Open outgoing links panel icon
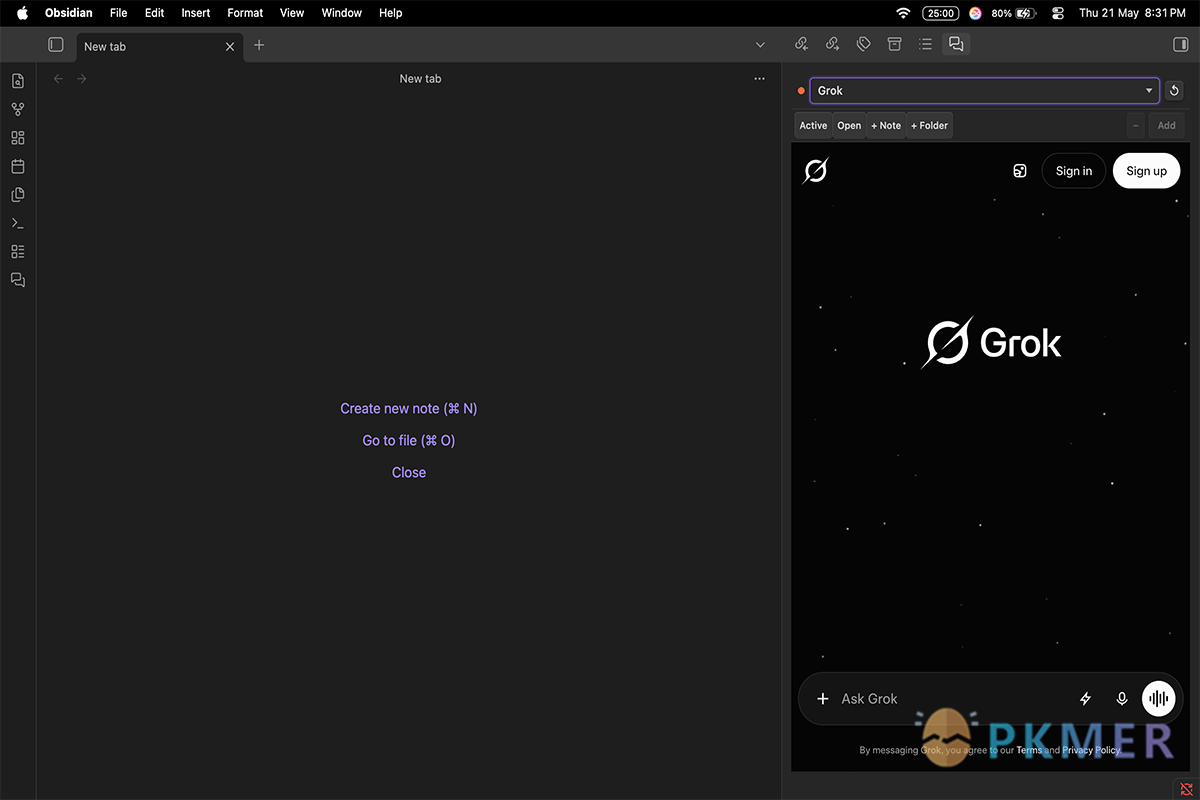The height and width of the screenshot is (800, 1200). (x=832, y=44)
